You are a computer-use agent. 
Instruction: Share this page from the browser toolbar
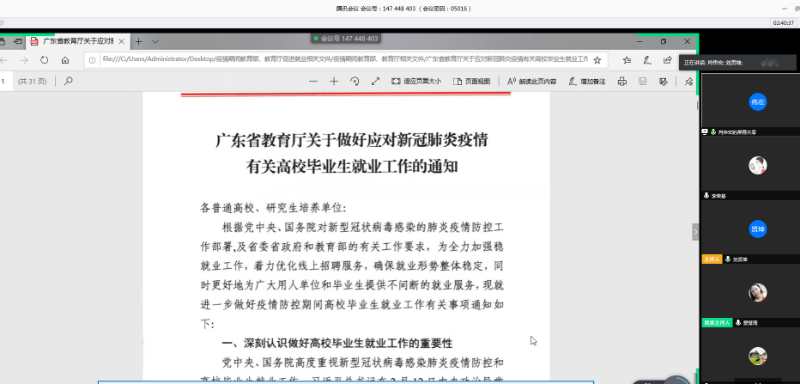pos(667,60)
